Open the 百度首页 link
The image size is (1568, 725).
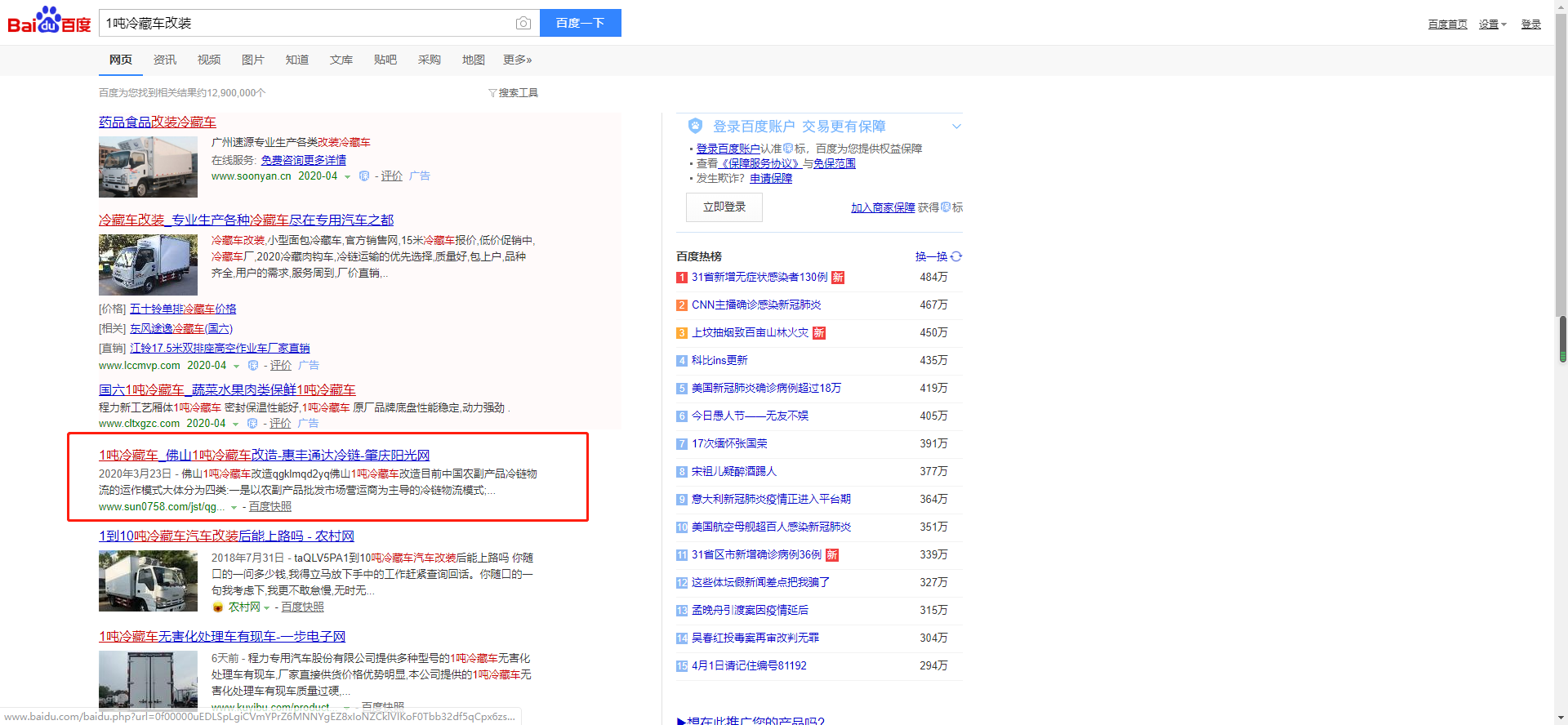click(x=1447, y=24)
